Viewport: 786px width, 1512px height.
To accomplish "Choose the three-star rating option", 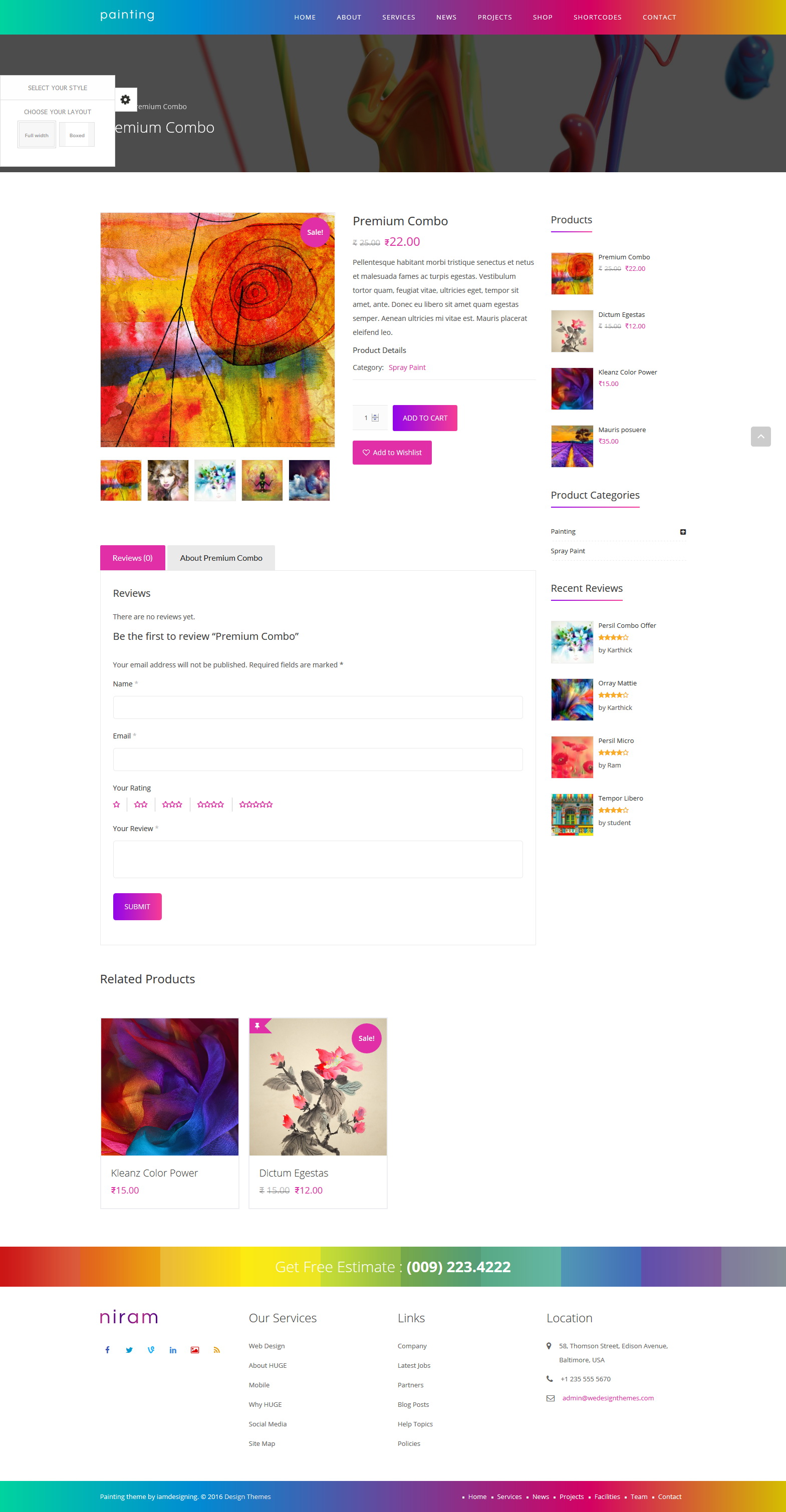I will click(x=172, y=804).
